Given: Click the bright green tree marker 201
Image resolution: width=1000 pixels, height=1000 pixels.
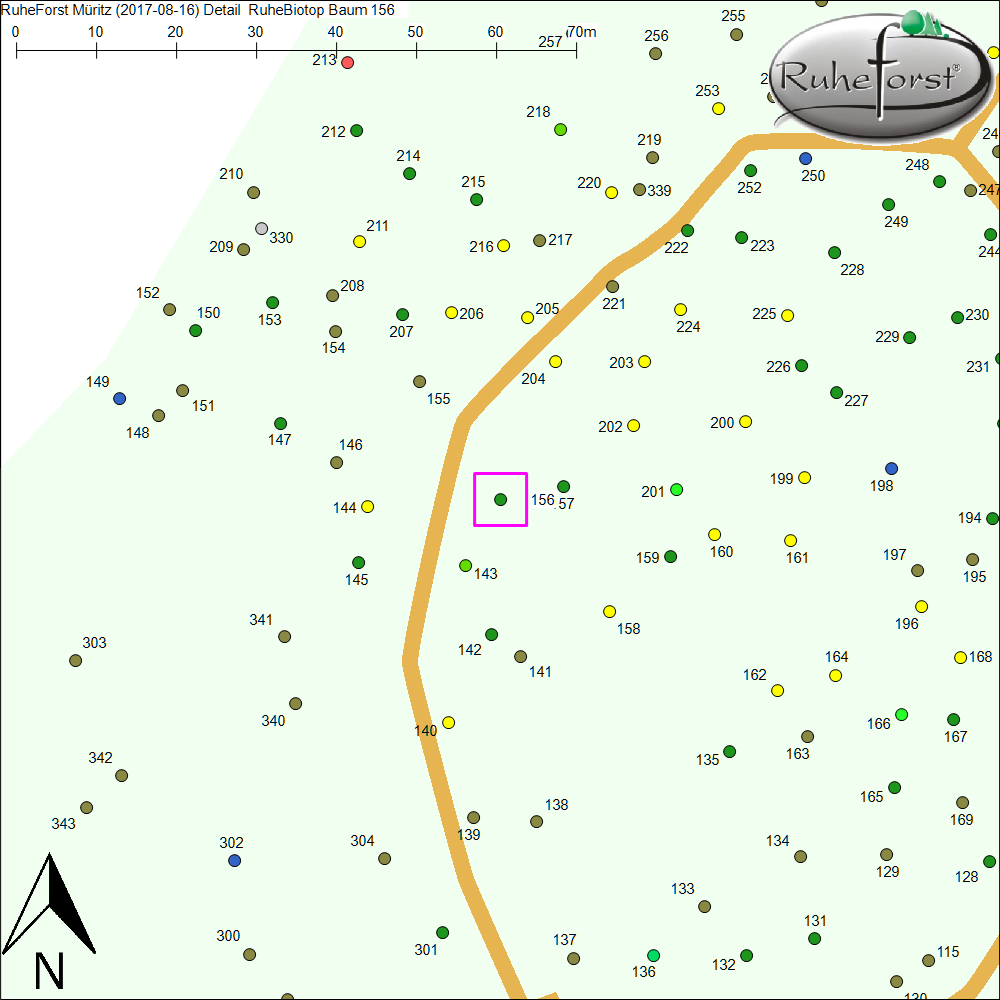Looking at the screenshot, I should coord(676,489).
